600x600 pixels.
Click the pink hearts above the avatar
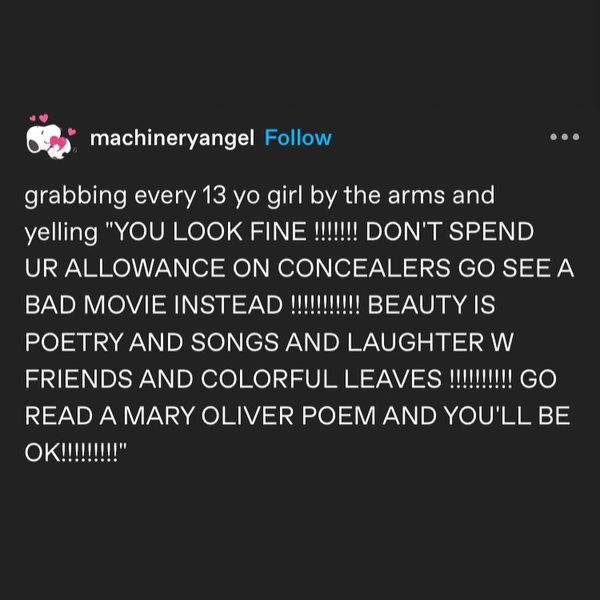tap(39, 118)
